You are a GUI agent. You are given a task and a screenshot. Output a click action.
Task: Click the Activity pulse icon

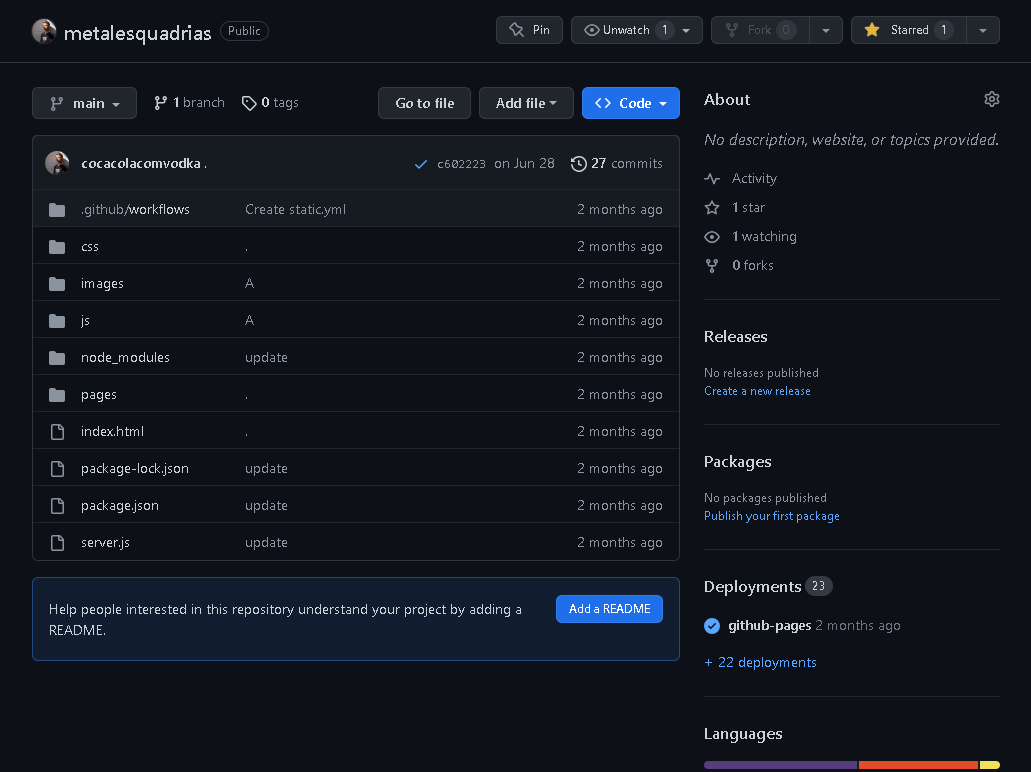[x=712, y=178]
